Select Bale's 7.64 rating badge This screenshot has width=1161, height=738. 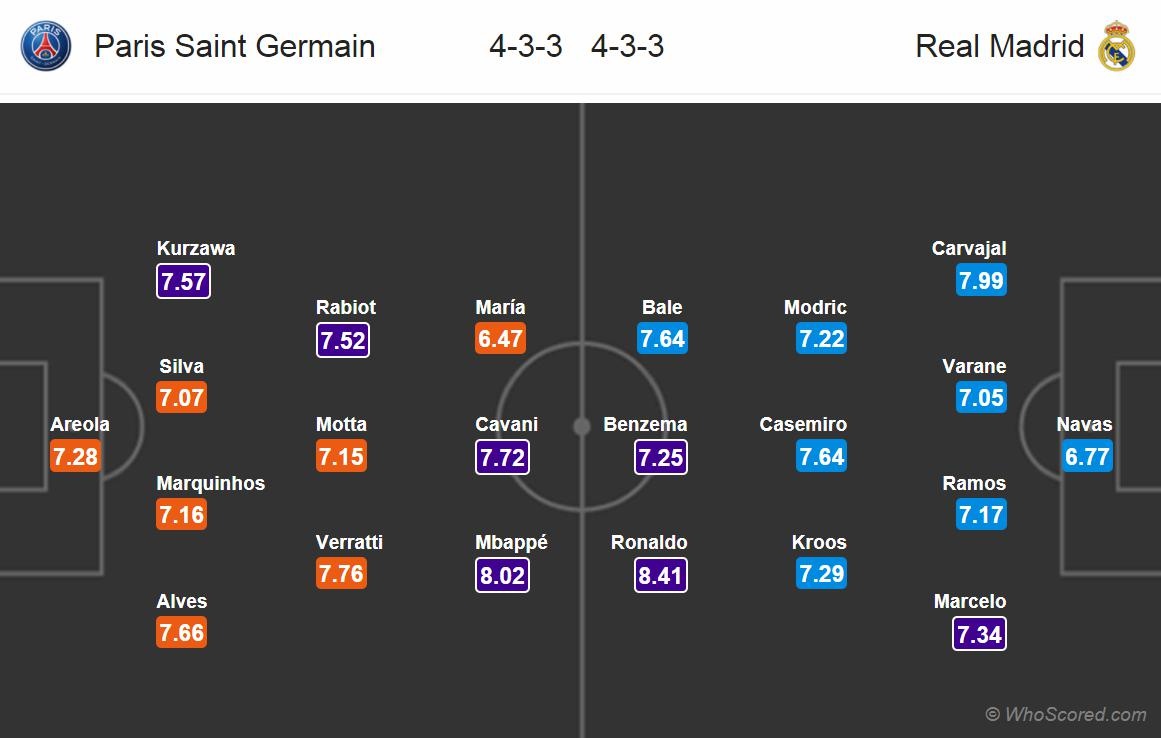662,339
